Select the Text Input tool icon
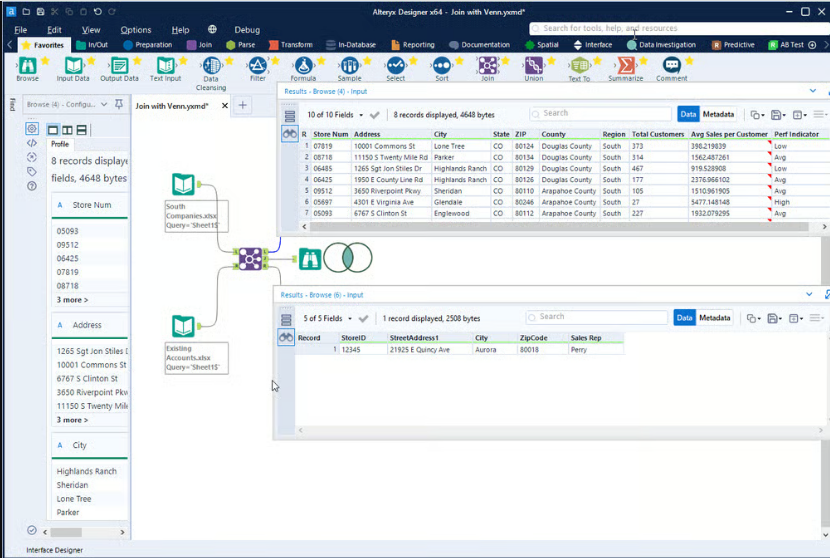The height and width of the screenshot is (558, 830). pos(165,66)
